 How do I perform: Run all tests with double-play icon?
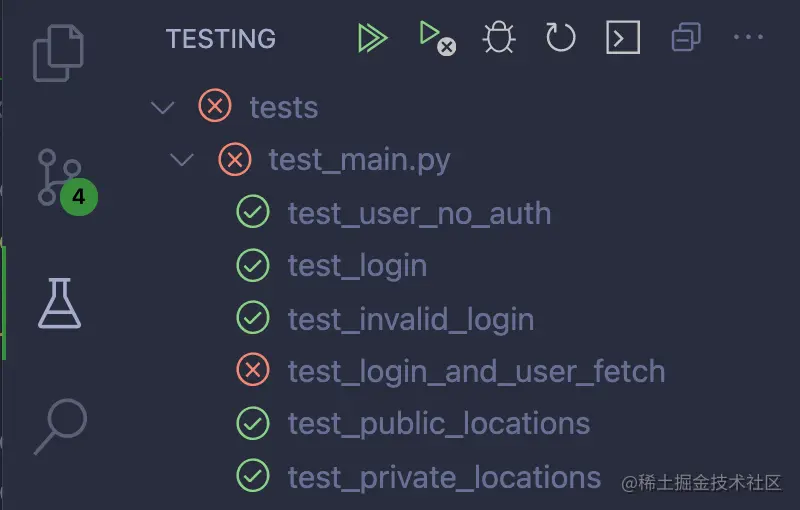tap(372, 38)
